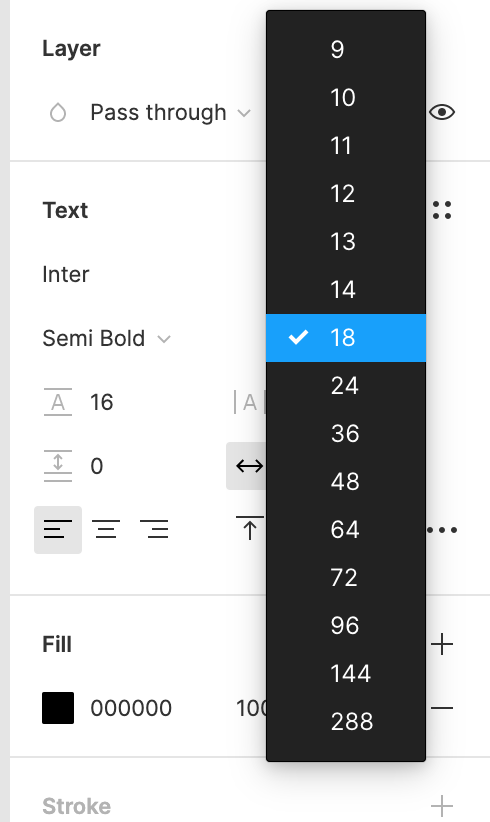Open Pass through blend mode dropdown

(x=170, y=113)
